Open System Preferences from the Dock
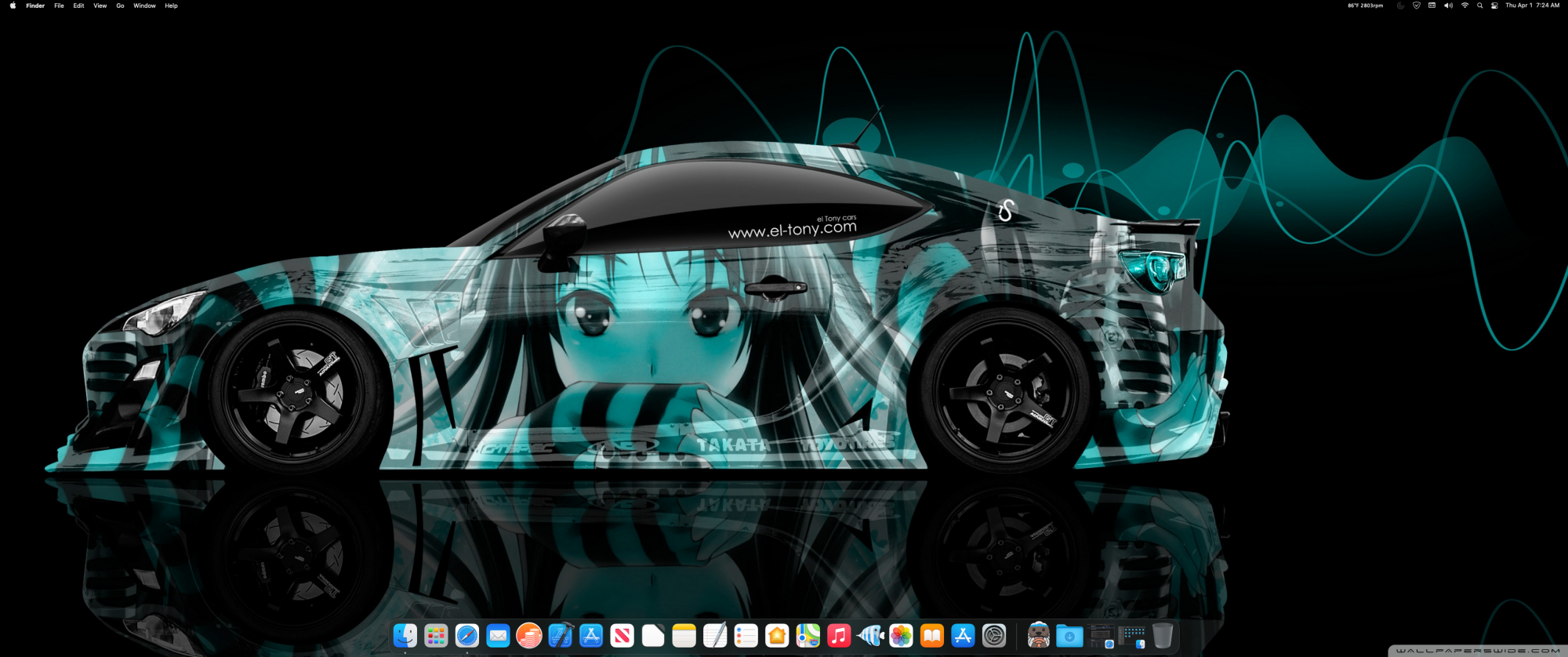 tap(994, 636)
